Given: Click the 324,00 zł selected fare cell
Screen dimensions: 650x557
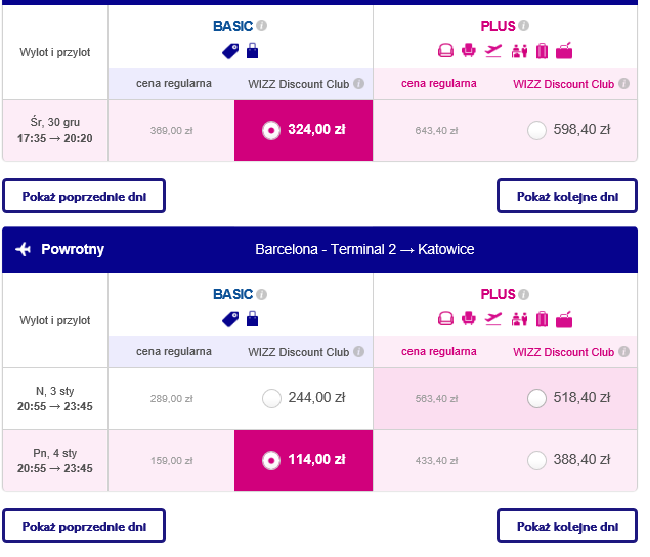Looking at the screenshot, I should (x=303, y=130).
